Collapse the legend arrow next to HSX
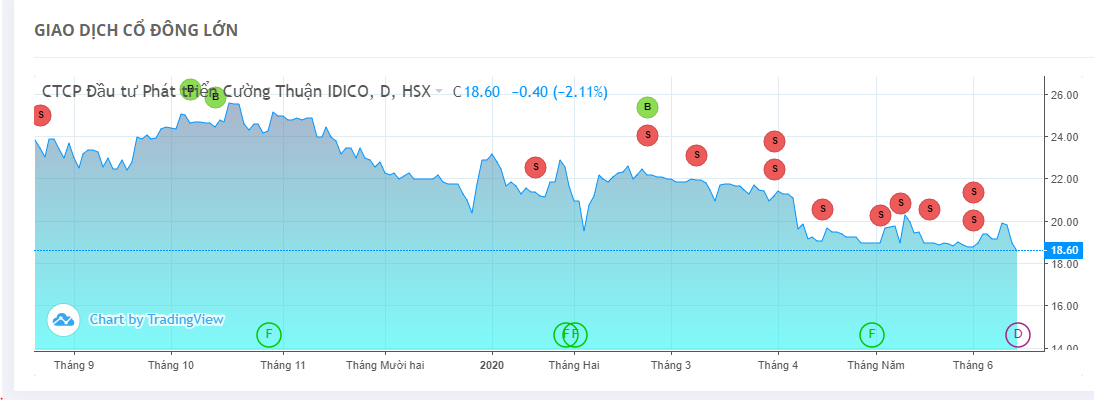1094x400 pixels. tap(439, 92)
